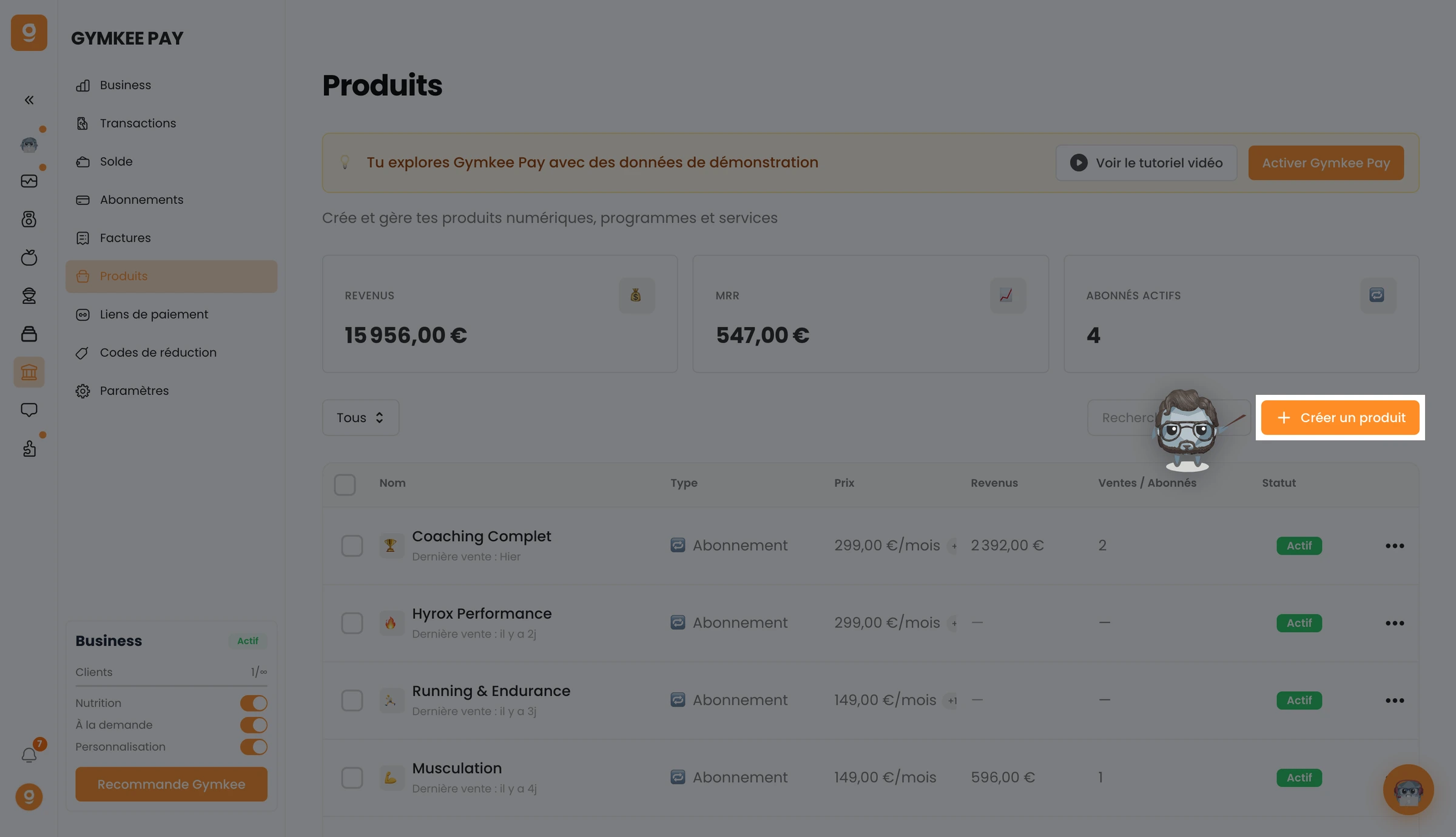Click the trophy icon of Coaching Complet
Viewport: 1456px width, 837px height.
[x=391, y=545]
